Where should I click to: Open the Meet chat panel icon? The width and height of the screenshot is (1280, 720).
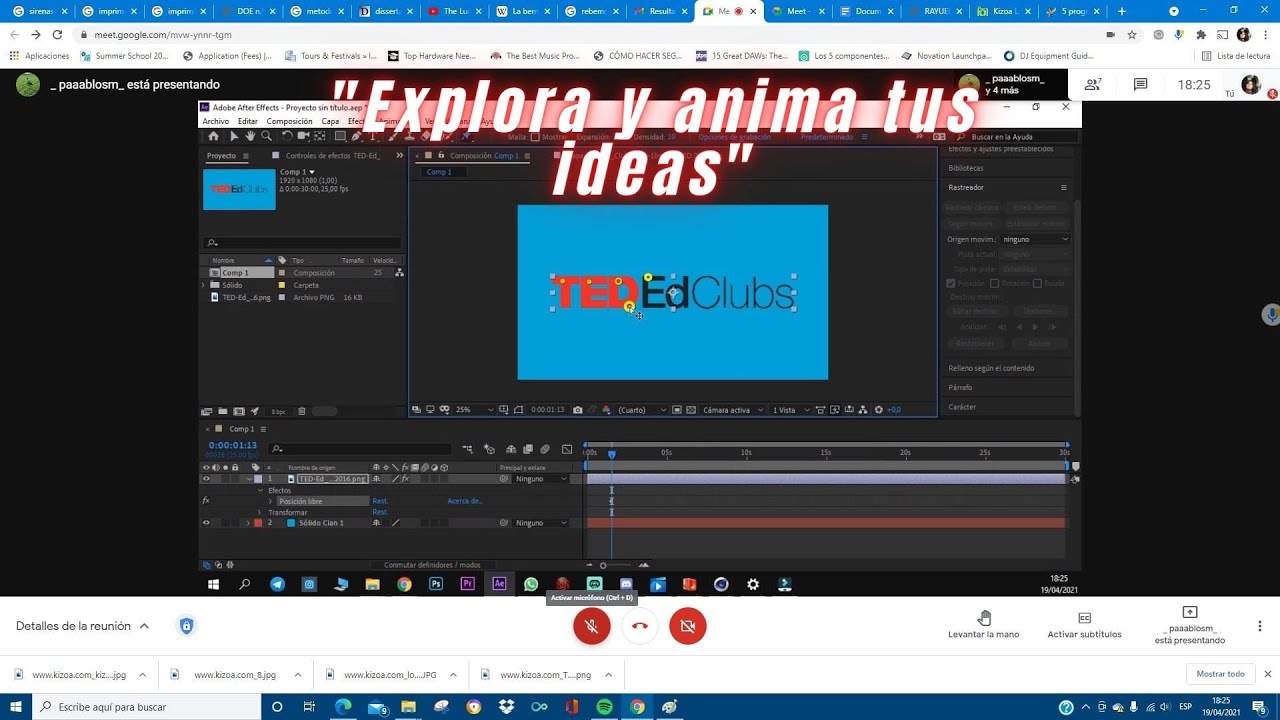pyautogui.click(x=1140, y=85)
